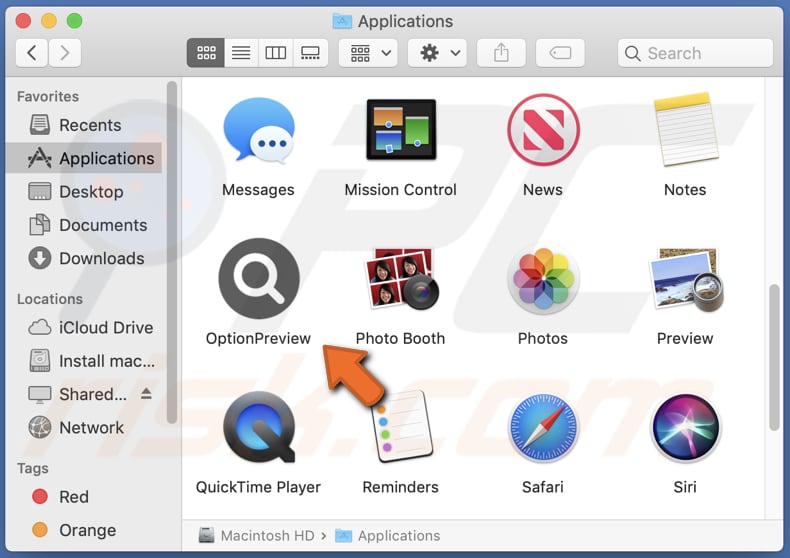790x558 pixels.
Task: Open Documents in the sidebar
Action: 84,225
